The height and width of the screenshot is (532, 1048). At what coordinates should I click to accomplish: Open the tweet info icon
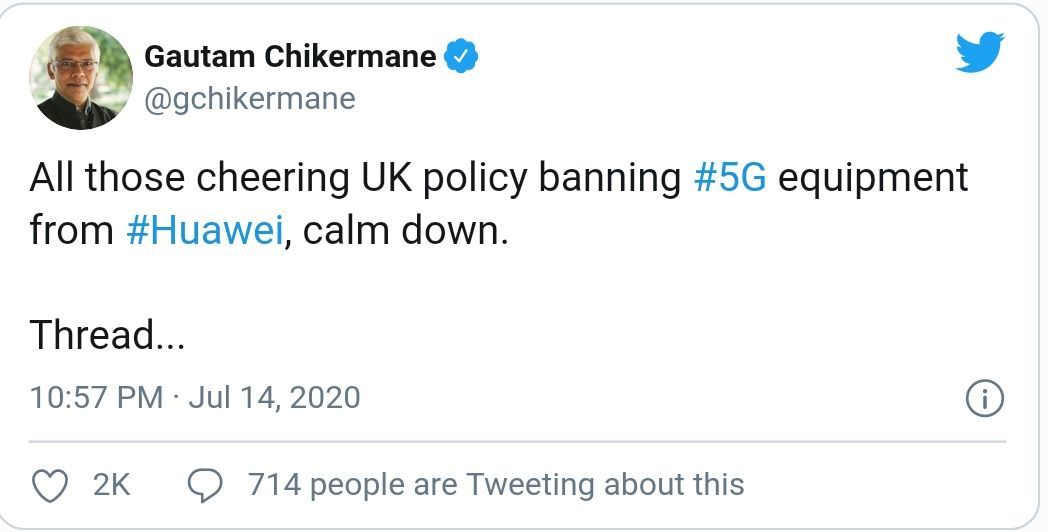pyautogui.click(x=985, y=399)
